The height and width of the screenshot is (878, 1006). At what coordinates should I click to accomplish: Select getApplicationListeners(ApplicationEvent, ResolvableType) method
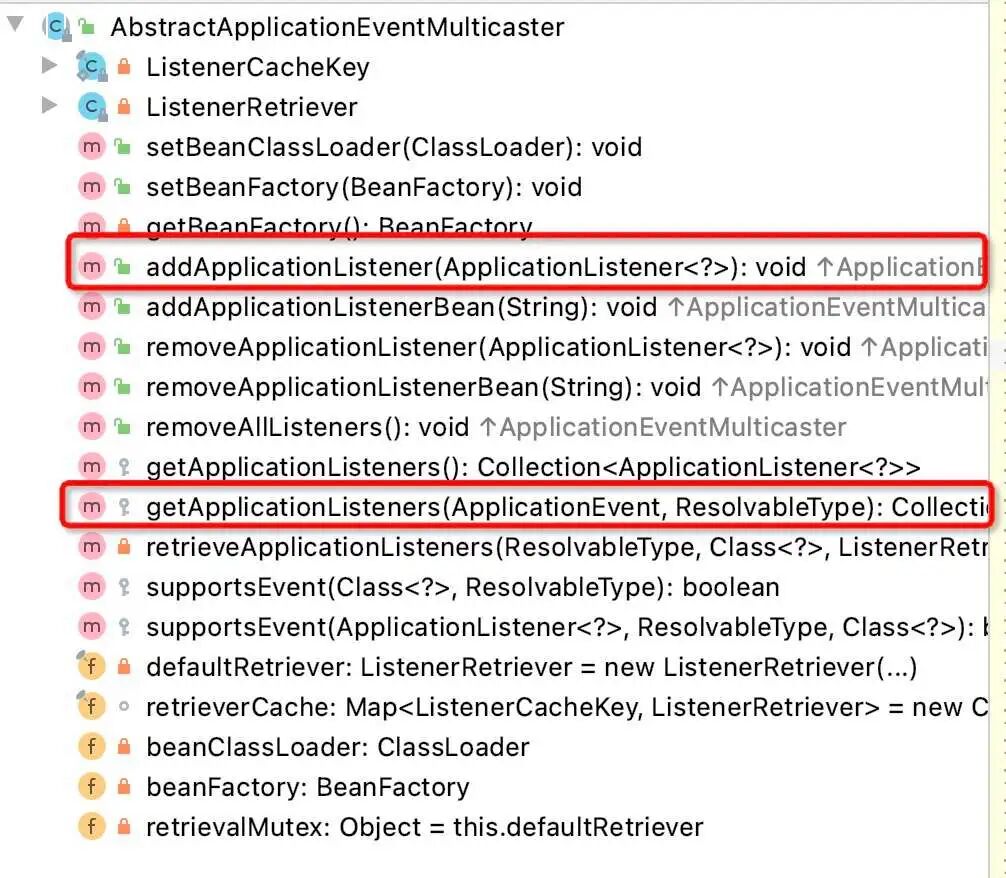click(567, 506)
